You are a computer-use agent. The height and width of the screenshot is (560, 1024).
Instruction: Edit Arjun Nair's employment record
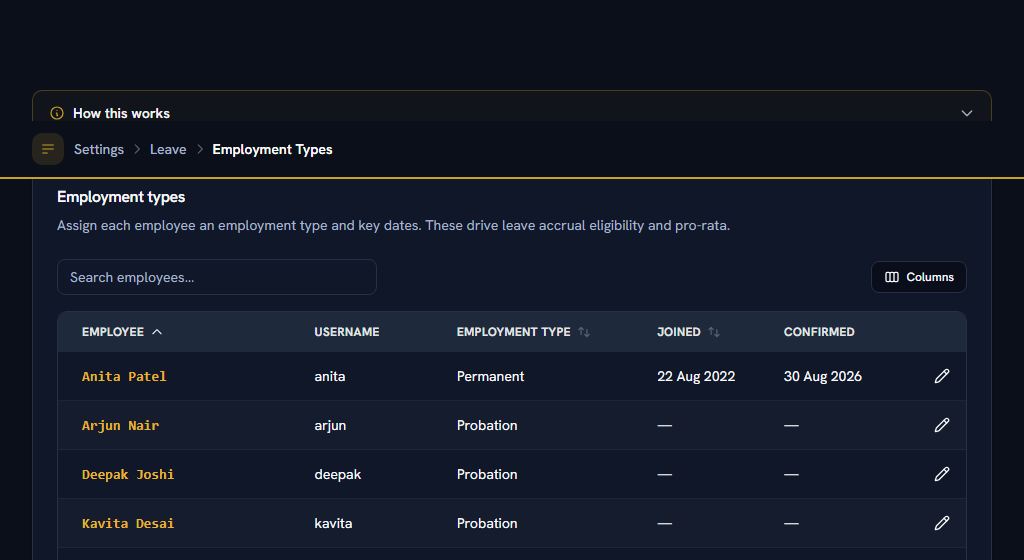941,425
